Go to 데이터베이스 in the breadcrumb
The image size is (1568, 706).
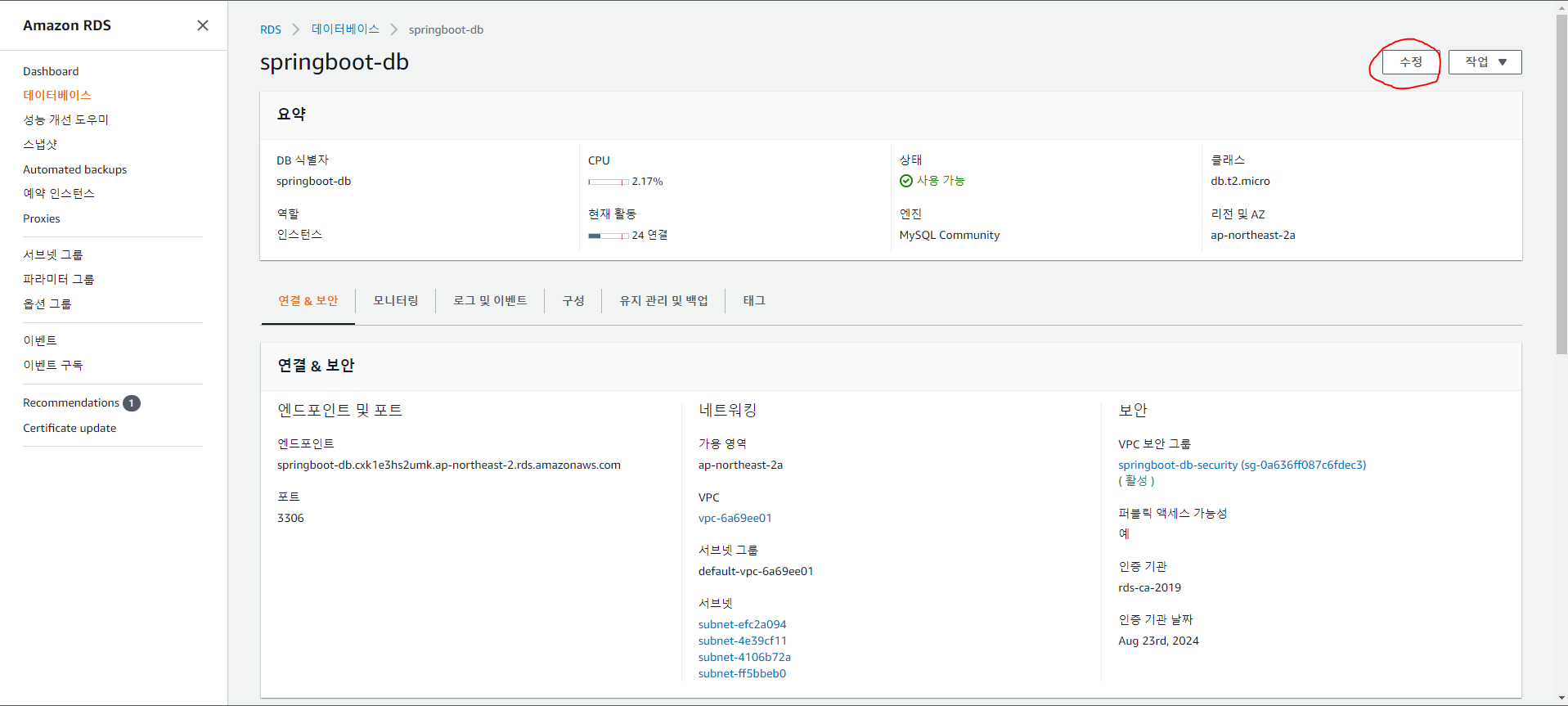(x=345, y=29)
